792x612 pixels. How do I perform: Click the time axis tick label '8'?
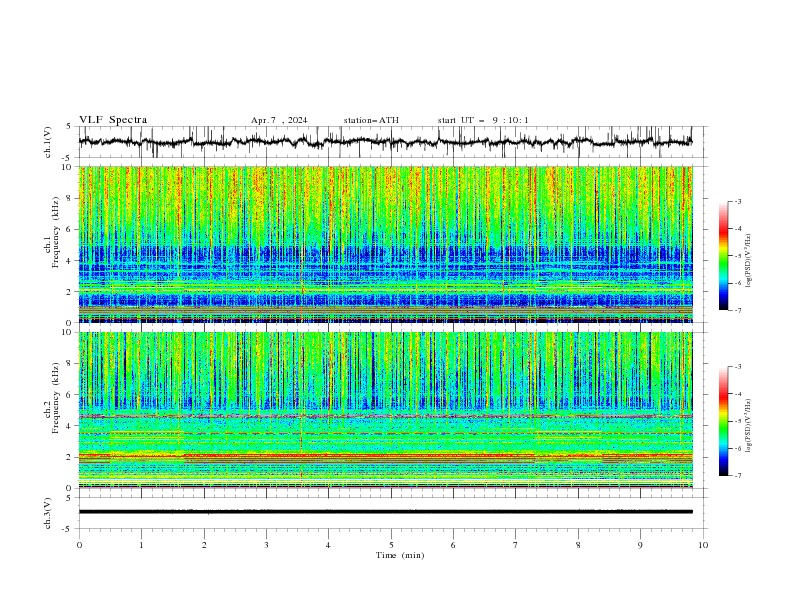pyautogui.click(x=578, y=545)
